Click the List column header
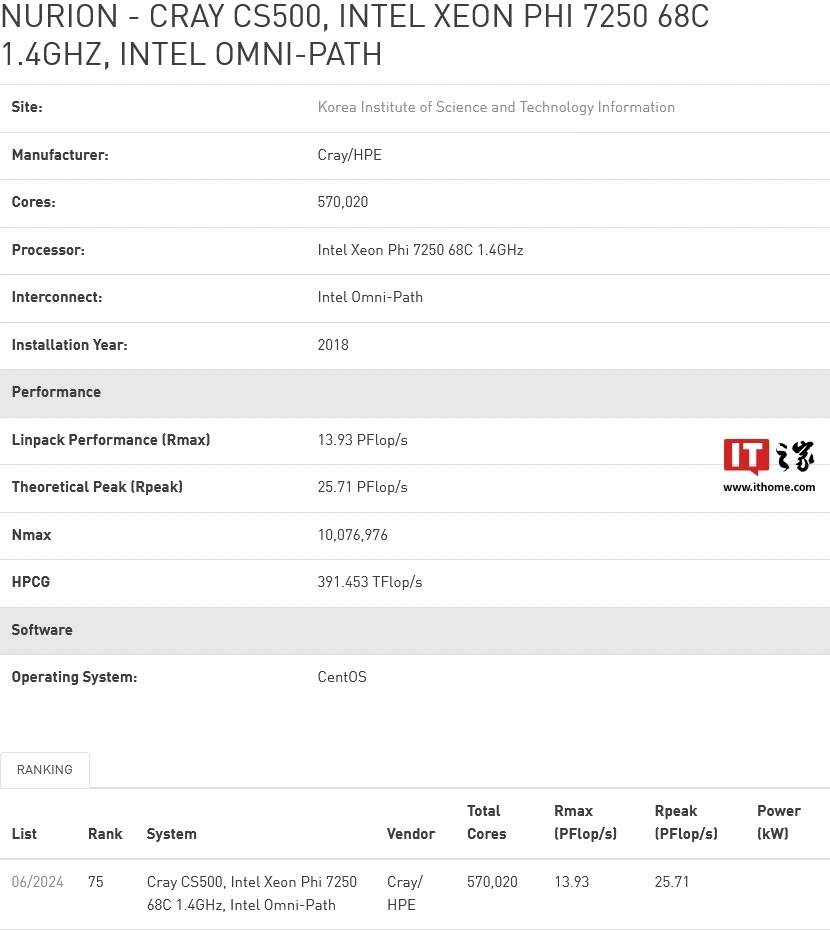830x930 pixels. pyautogui.click(x=24, y=834)
